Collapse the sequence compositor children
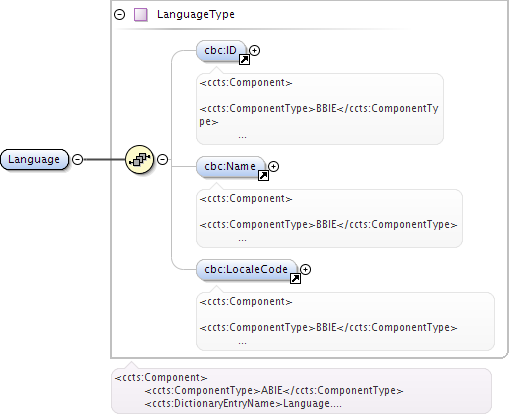 [162, 159]
